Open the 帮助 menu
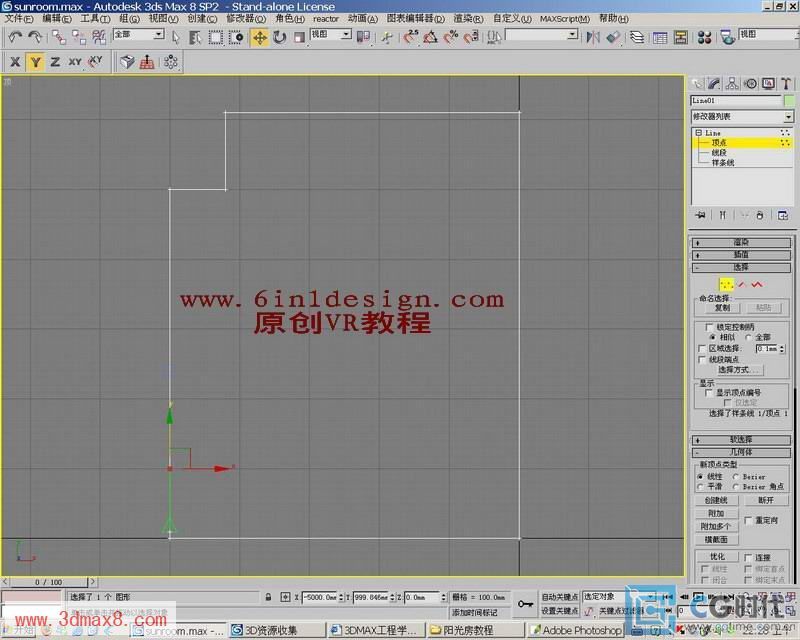Screen dimensions: 800x640 point(613,19)
